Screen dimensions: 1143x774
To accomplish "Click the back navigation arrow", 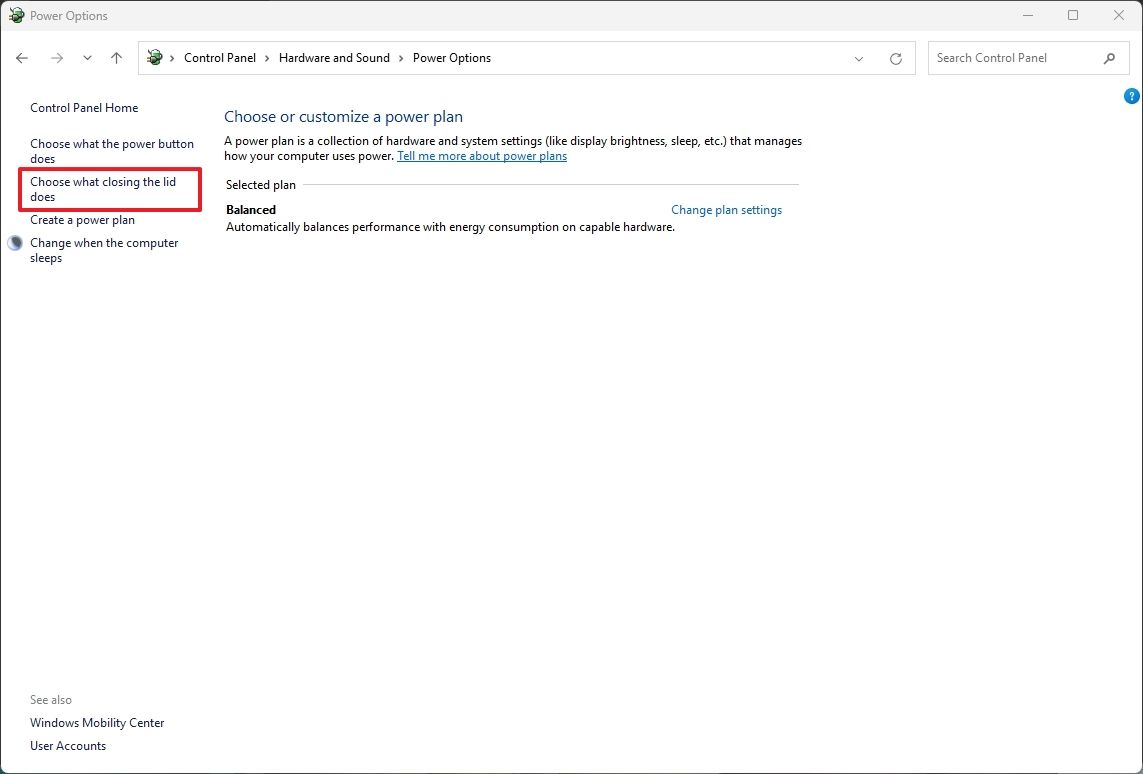I will (22, 58).
